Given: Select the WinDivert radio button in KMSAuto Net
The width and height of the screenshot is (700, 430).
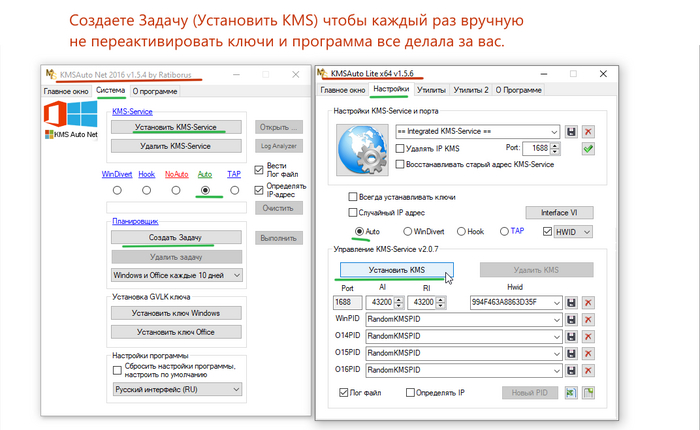Looking at the screenshot, I should (117, 191).
